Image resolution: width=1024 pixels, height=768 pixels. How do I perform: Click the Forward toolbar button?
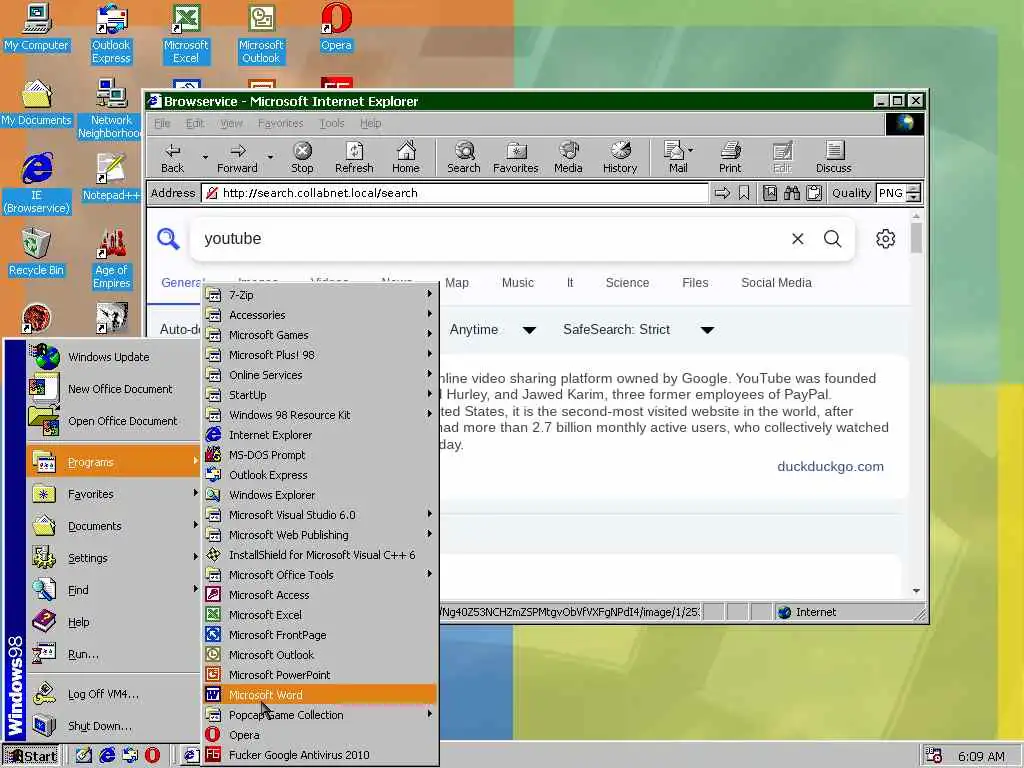(x=237, y=157)
